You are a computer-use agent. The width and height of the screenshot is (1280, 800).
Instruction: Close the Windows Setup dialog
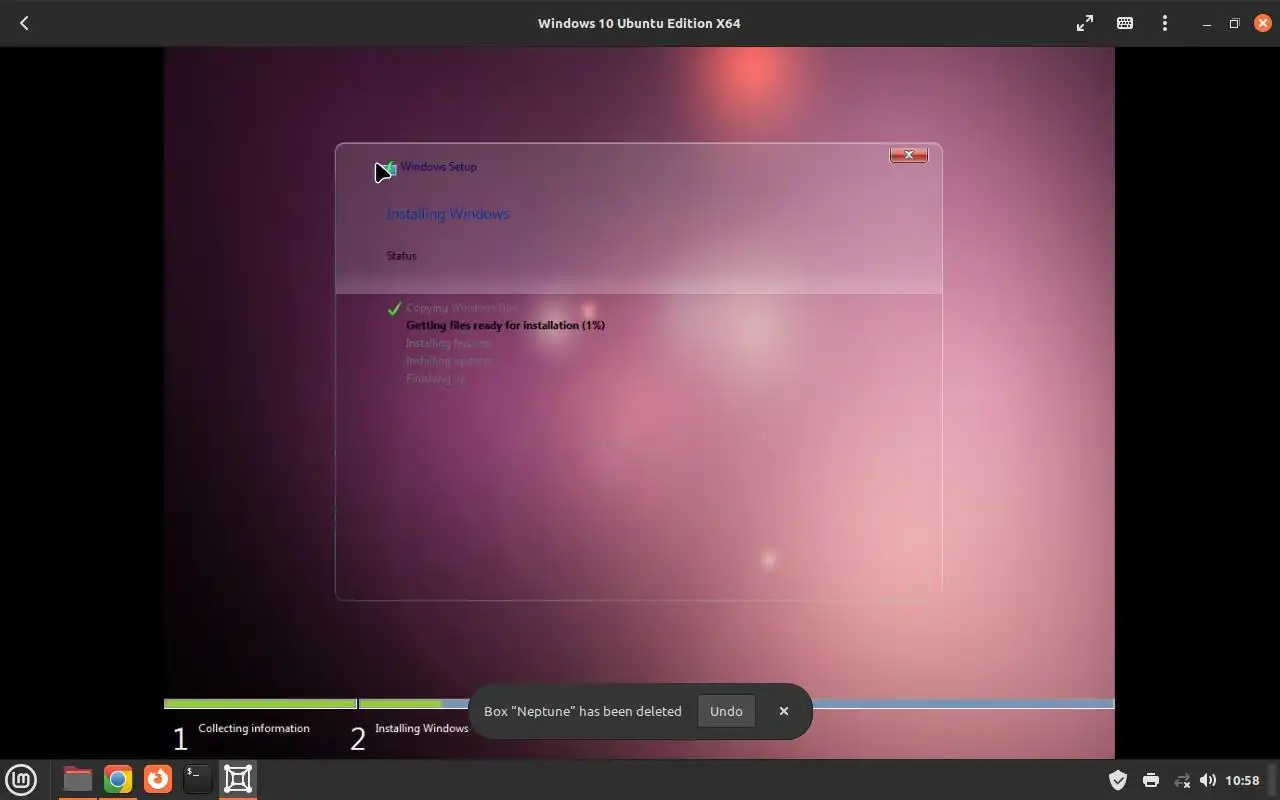pyautogui.click(x=909, y=155)
